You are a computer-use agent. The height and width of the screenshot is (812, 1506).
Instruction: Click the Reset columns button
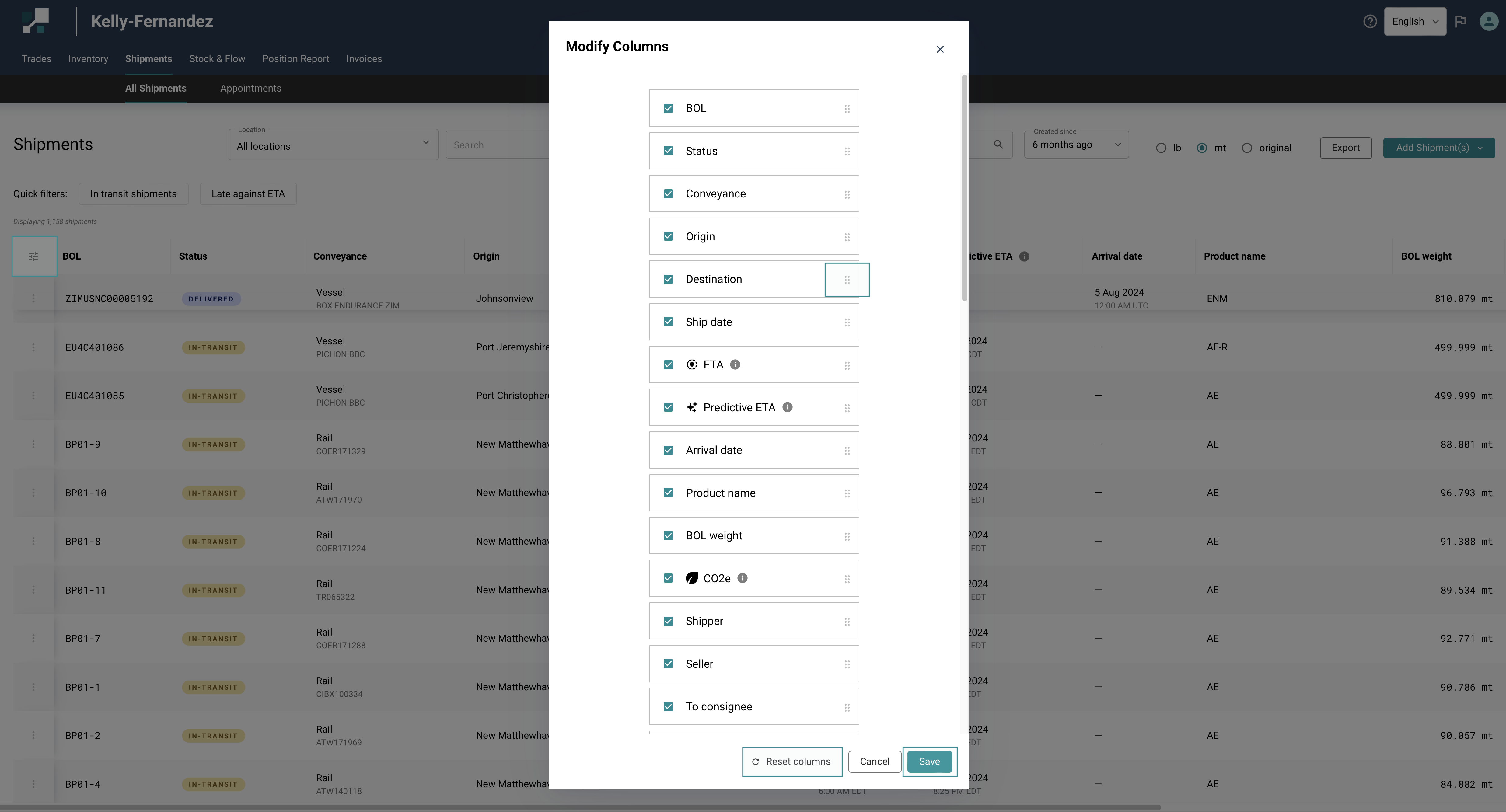(791, 761)
